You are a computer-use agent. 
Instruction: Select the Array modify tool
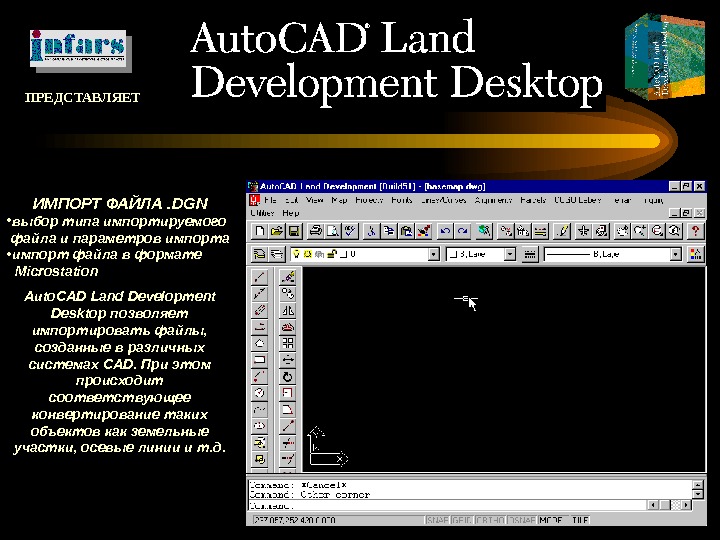pyautogui.click(x=287, y=343)
